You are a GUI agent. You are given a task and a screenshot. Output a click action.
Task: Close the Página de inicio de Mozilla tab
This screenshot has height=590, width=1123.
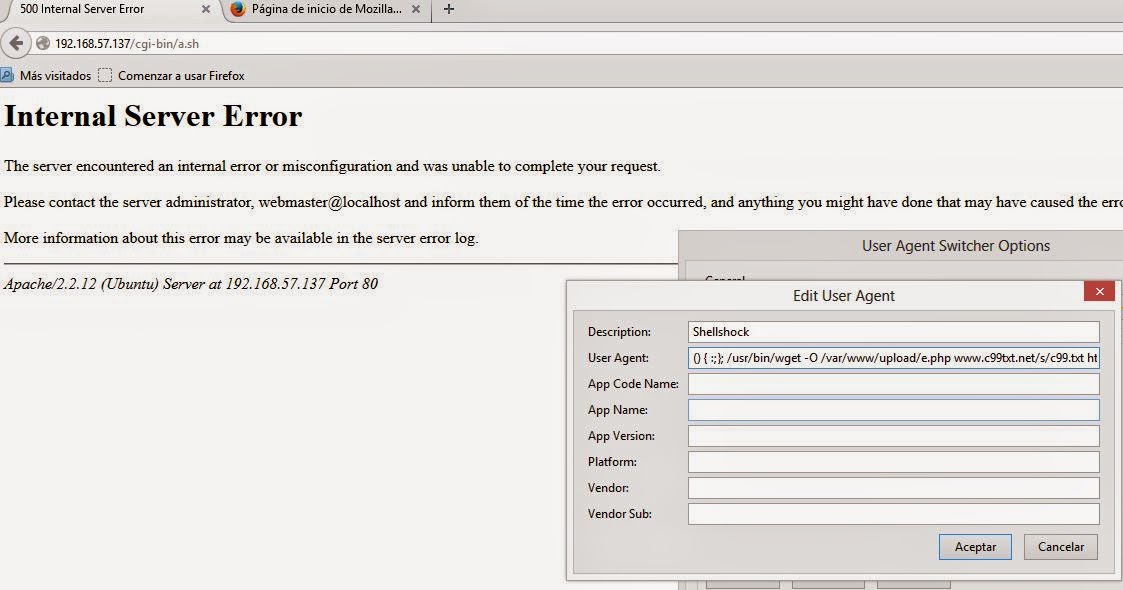point(415,9)
